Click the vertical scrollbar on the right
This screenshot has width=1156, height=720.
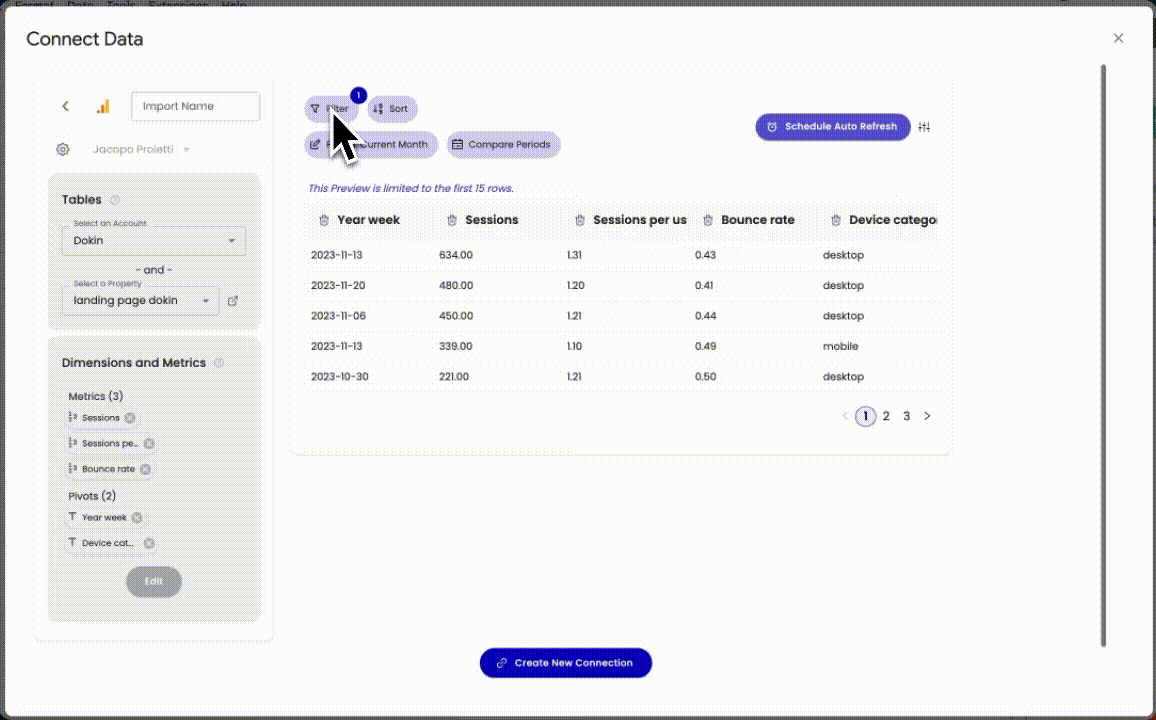pyautogui.click(x=1103, y=350)
